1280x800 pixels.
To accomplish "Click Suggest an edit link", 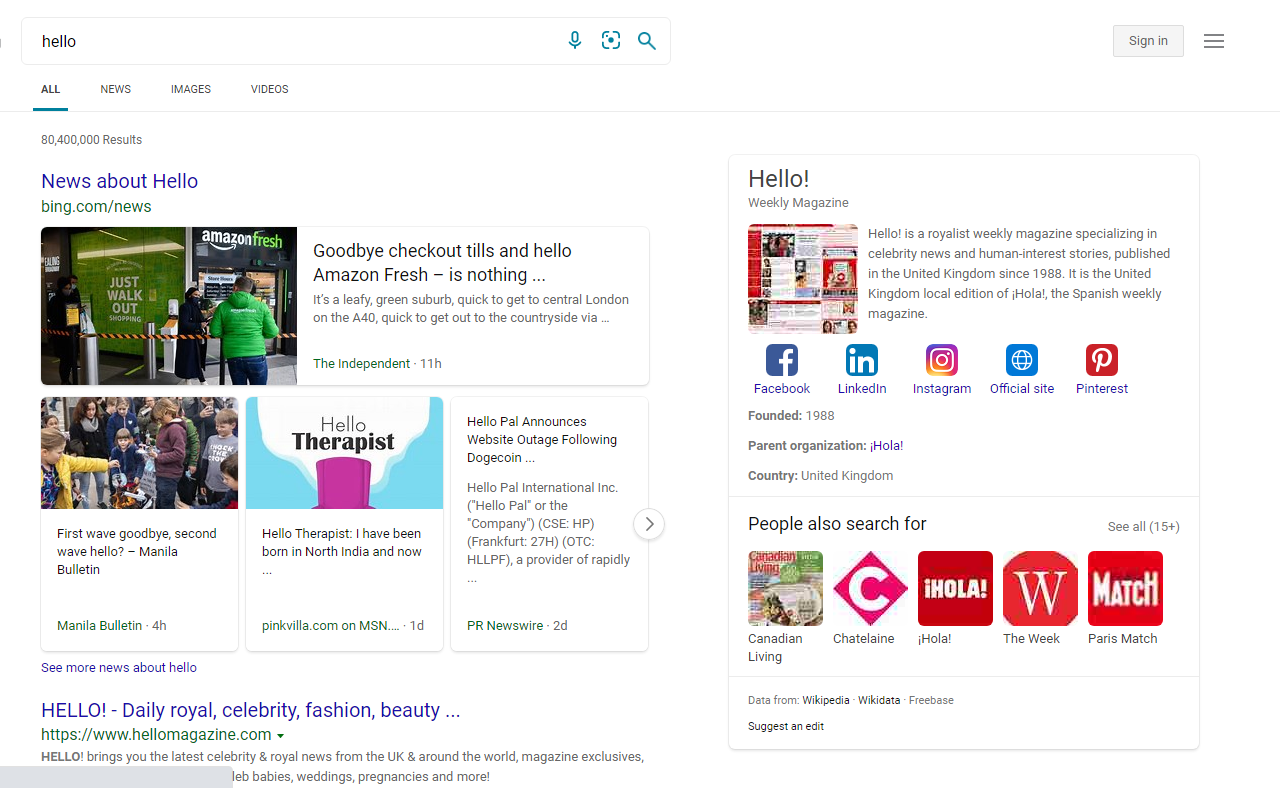I will [785, 726].
